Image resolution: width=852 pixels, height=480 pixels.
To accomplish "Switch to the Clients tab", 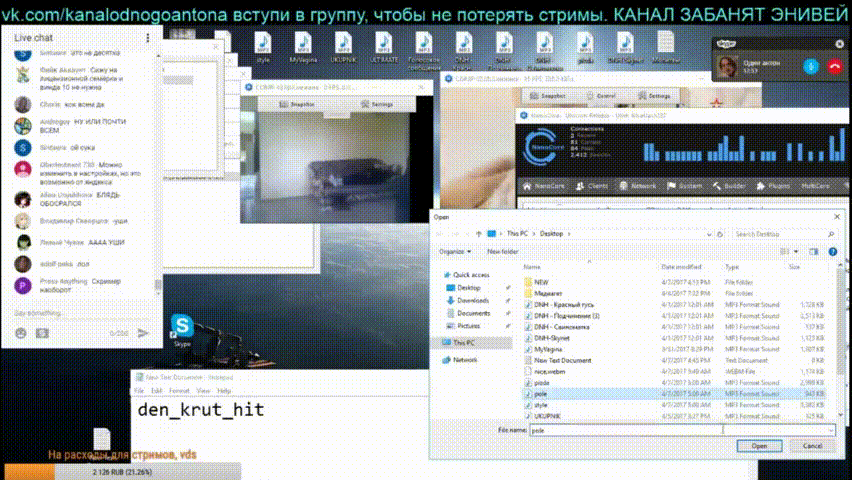I will [x=592, y=186].
